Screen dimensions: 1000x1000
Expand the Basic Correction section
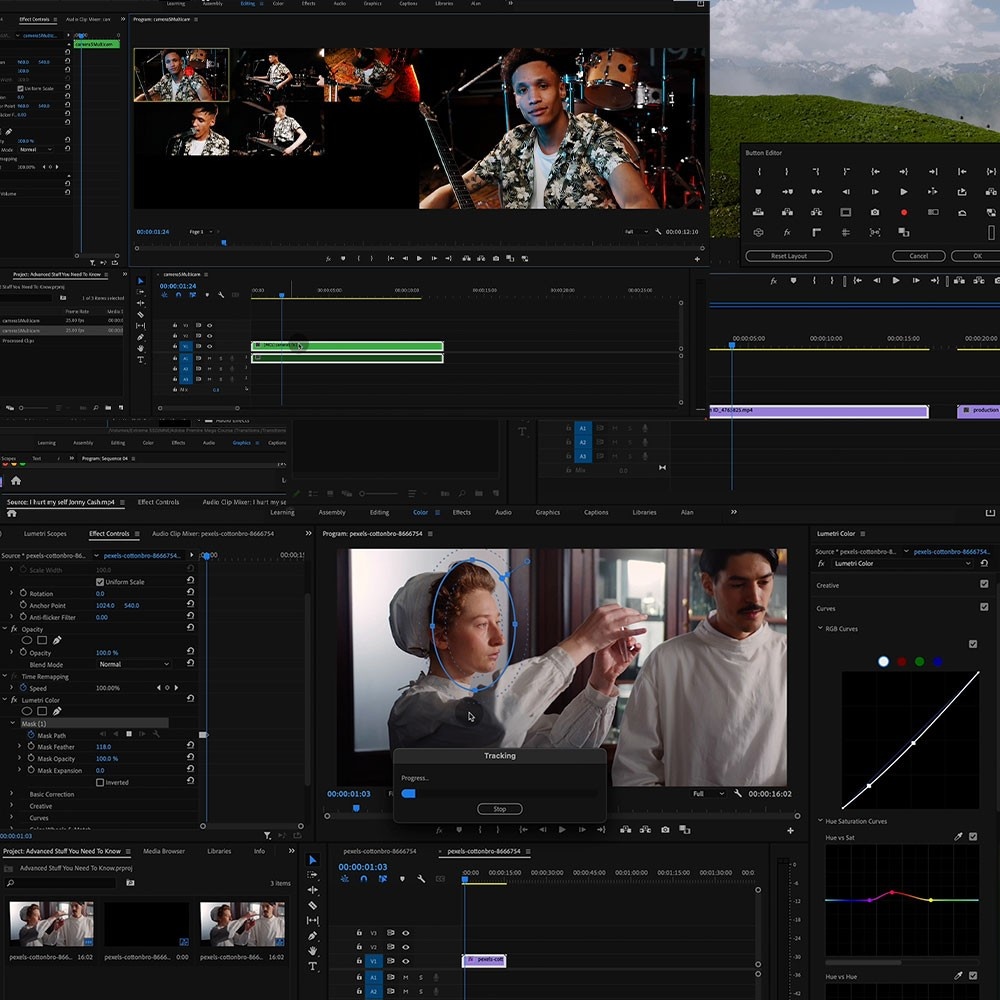[x=12, y=794]
